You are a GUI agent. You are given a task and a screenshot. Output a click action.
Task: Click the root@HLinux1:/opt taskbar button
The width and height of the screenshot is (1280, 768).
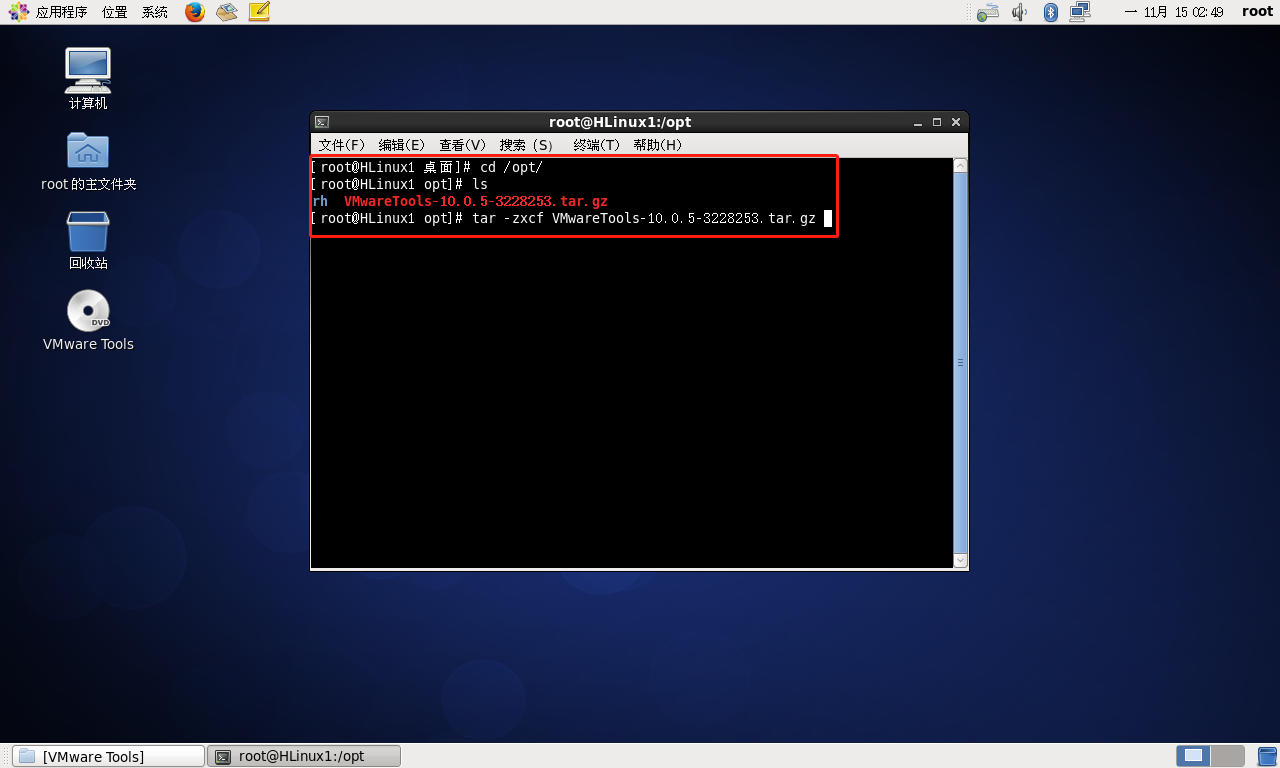coord(304,756)
